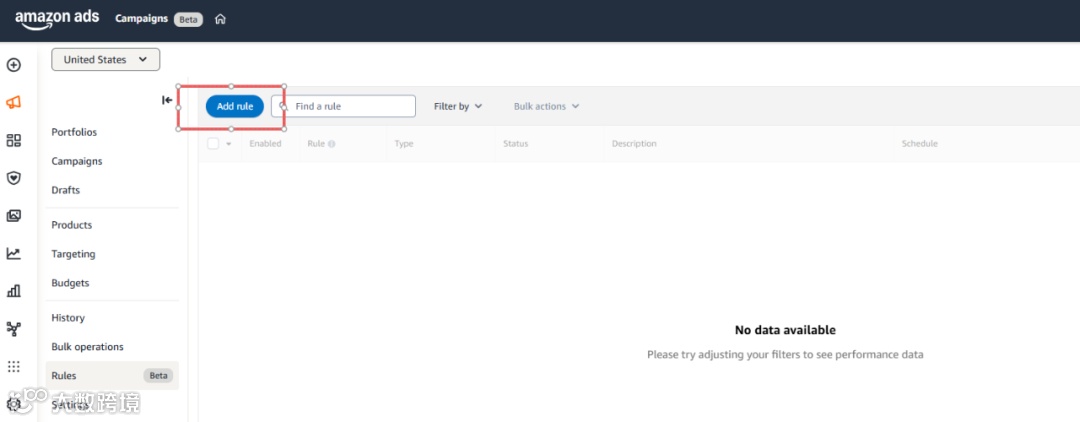Click the Campaigns Beta header title
The width and height of the screenshot is (1080, 422).
[x=158, y=19]
